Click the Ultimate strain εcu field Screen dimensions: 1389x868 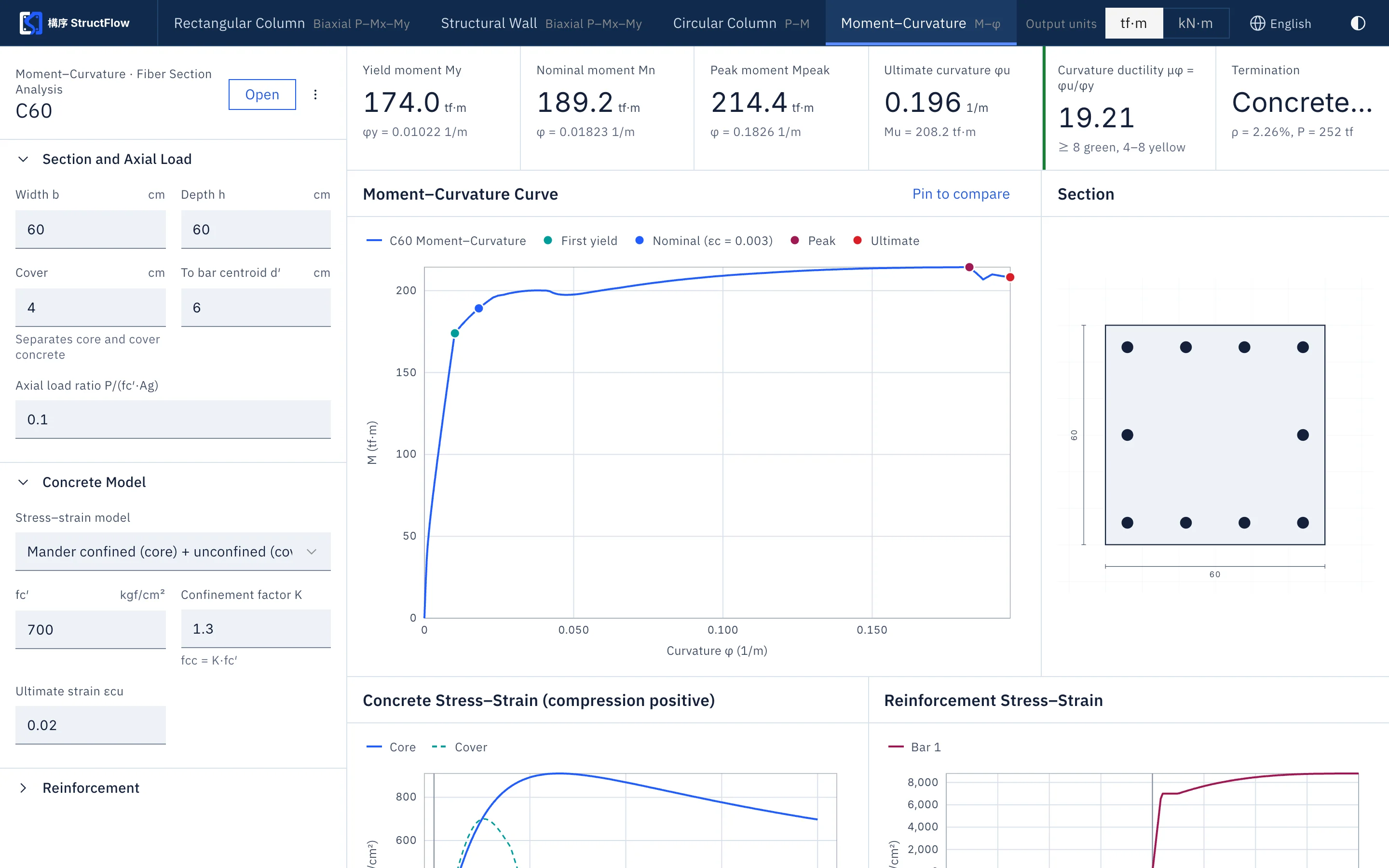[x=91, y=725]
